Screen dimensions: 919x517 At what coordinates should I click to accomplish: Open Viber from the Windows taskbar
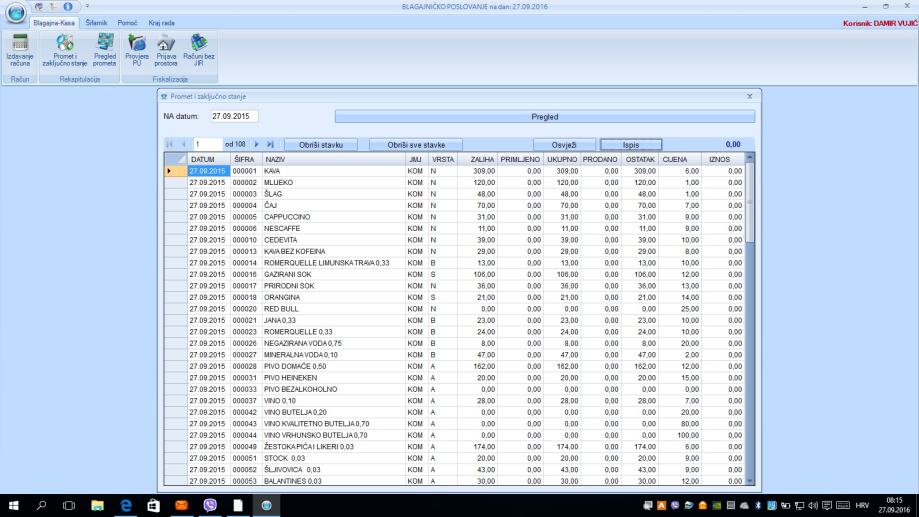coord(211,506)
